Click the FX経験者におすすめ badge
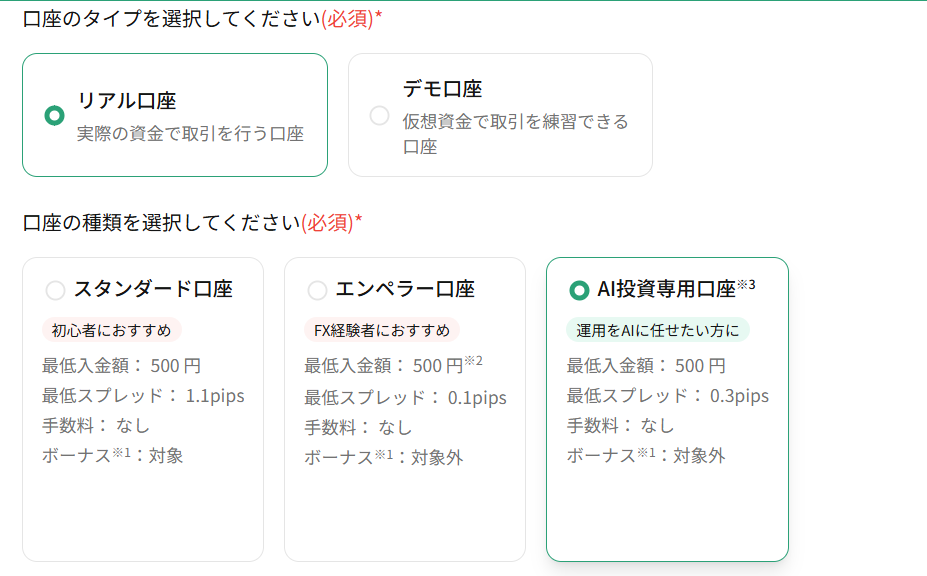This screenshot has width=927, height=576. click(x=381, y=330)
